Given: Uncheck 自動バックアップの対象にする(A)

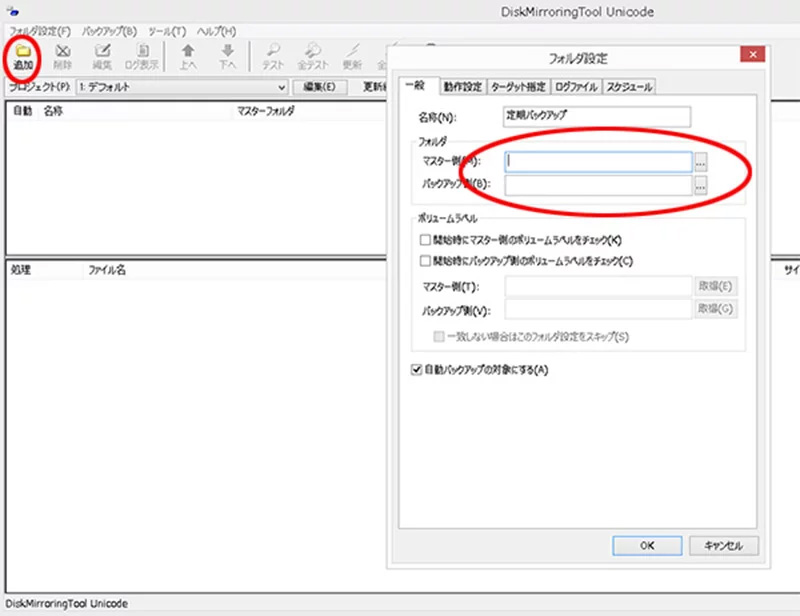Looking at the screenshot, I should (418, 370).
